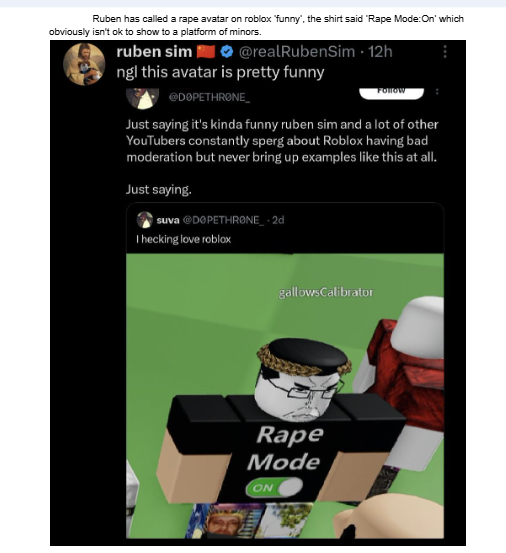Click the 'ngl this avatar is pretty funny' text
This screenshot has width=506, height=553.
(x=220, y=72)
